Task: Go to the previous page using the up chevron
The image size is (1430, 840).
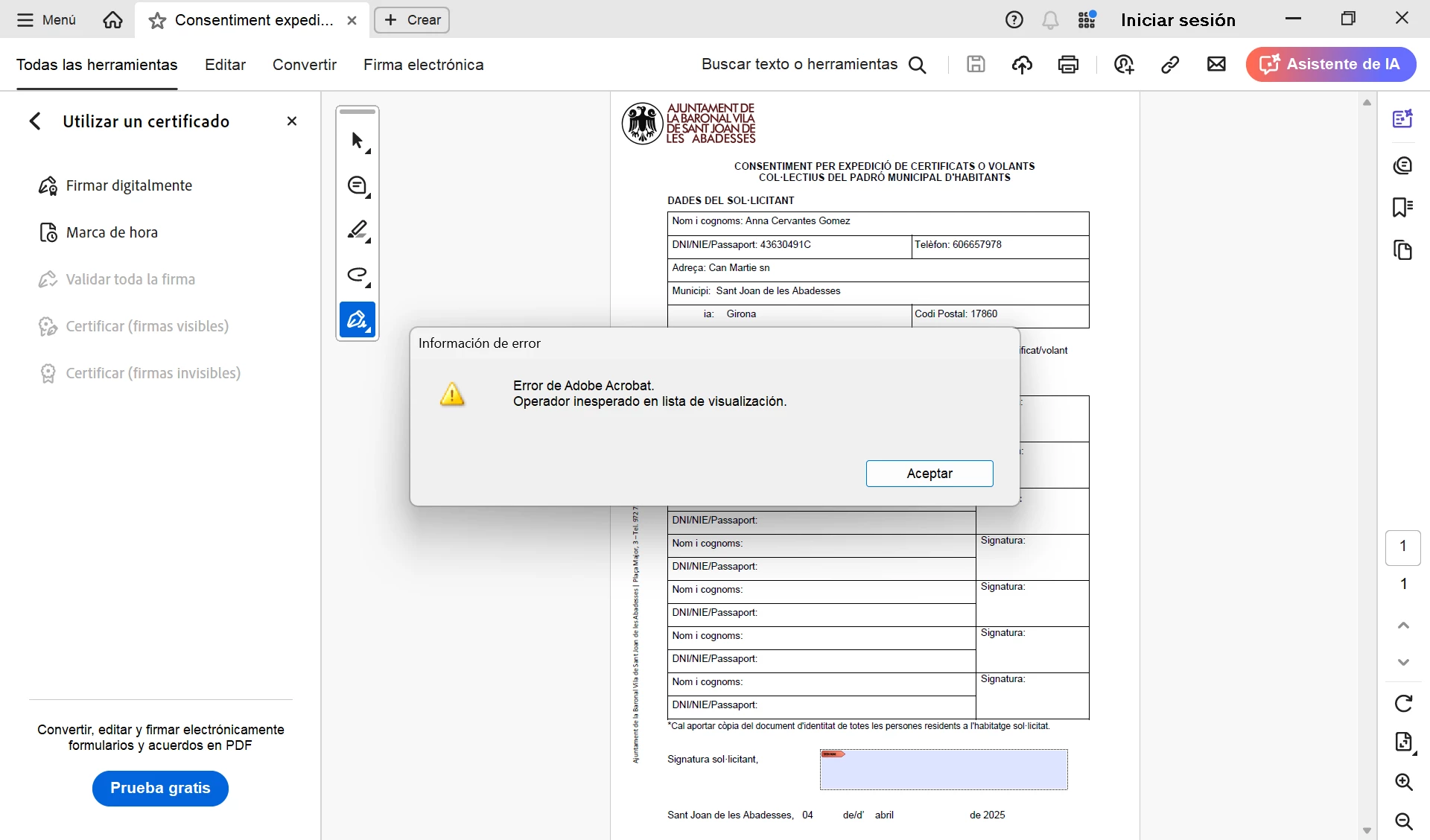Action: [1403, 626]
